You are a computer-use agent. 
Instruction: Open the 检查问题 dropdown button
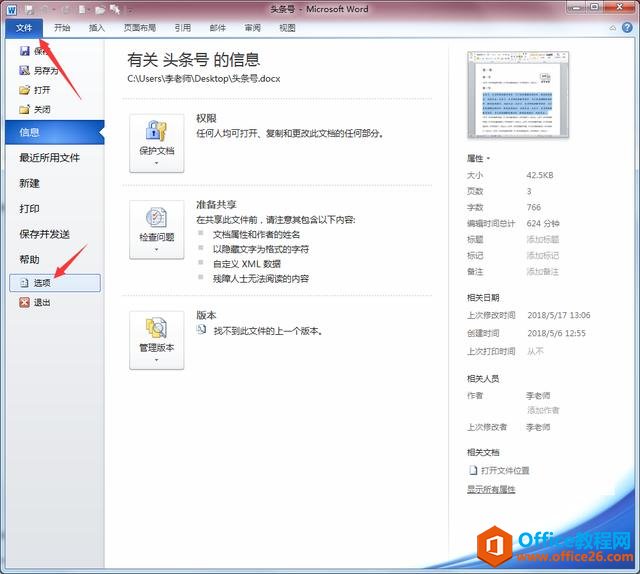click(x=157, y=230)
